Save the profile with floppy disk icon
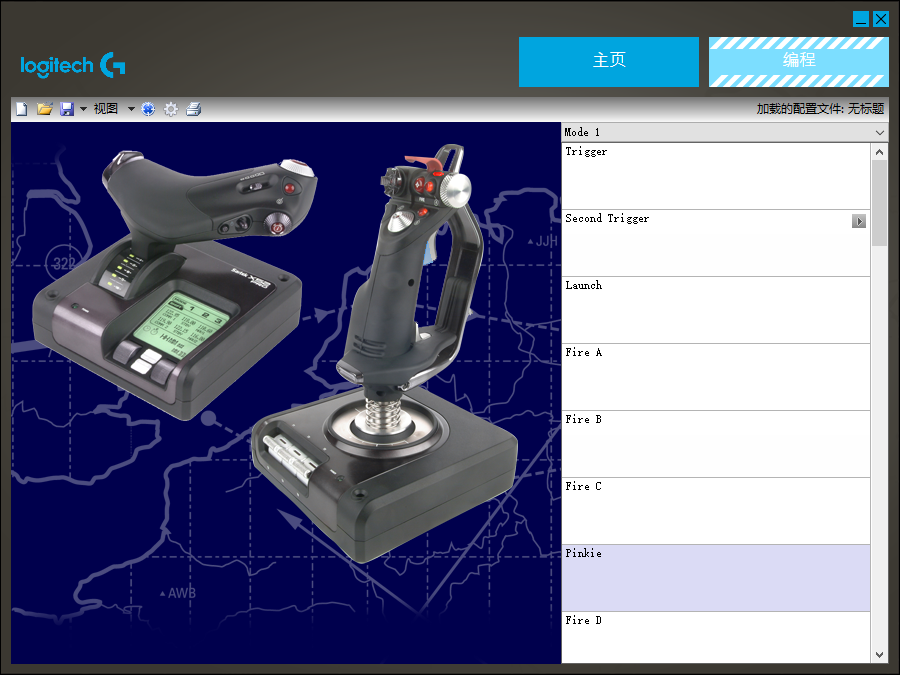Viewport: 900px width, 675px height. [67, 109]
